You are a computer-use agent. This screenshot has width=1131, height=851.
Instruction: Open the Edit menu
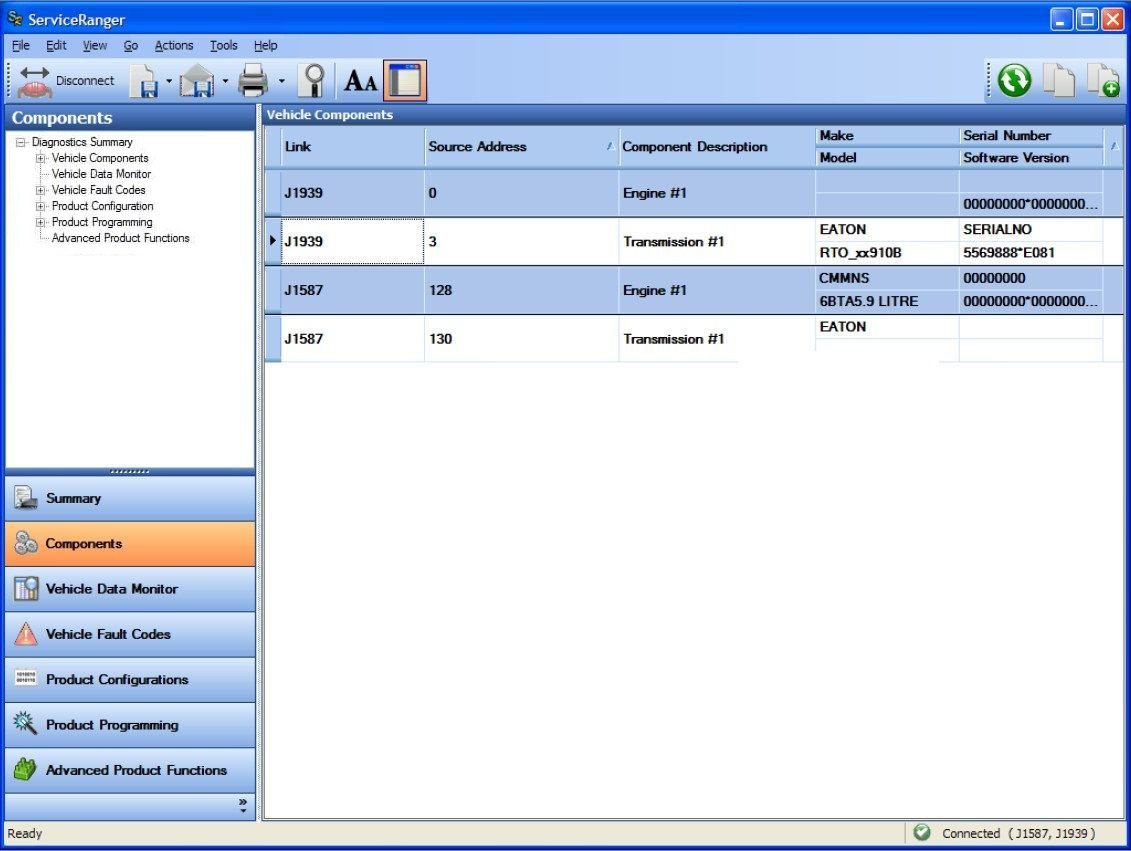pos(56,45)
